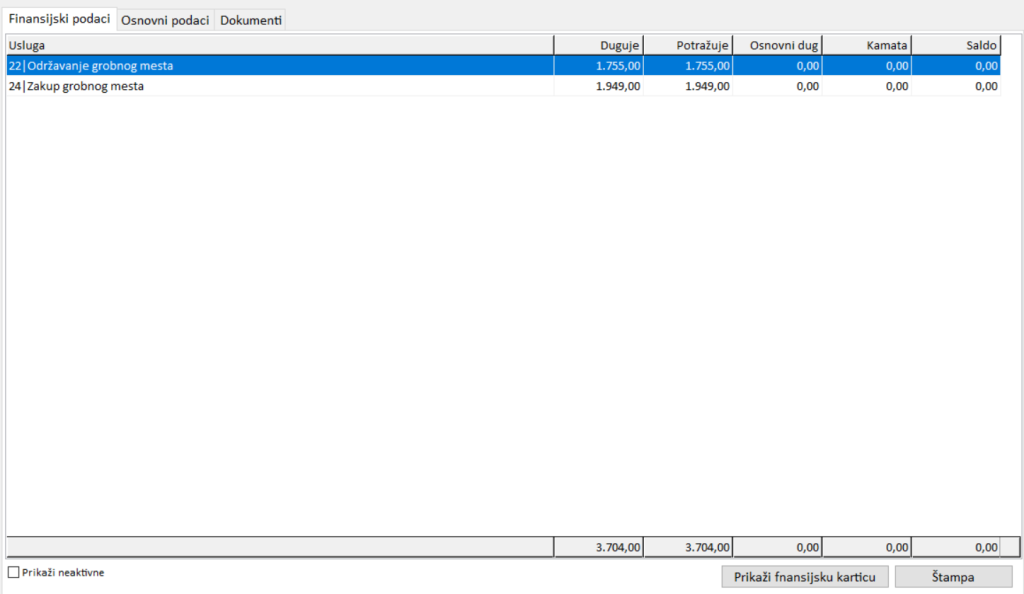Click the Potražuje column header
Viewport: 1024px width, 594px height.
tap(688, 45)
